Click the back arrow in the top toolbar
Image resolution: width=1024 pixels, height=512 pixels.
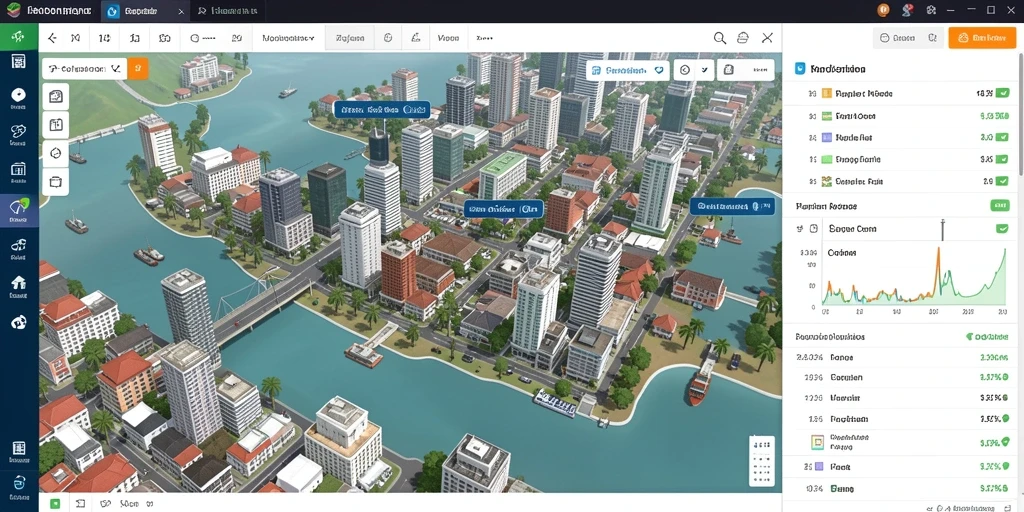point(52,38)
